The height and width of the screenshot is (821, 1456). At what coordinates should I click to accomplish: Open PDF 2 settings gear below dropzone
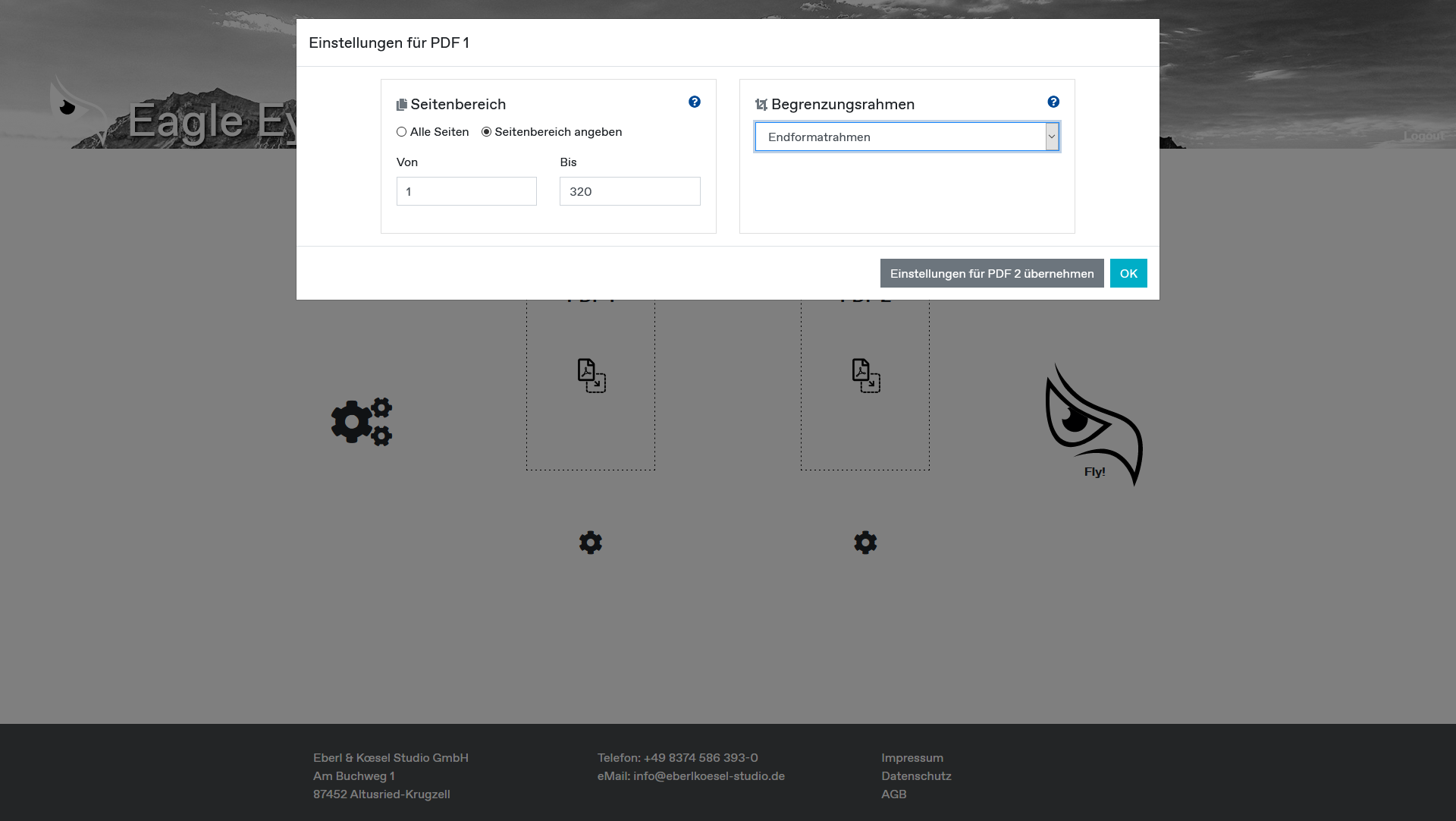tap(865, 543)
